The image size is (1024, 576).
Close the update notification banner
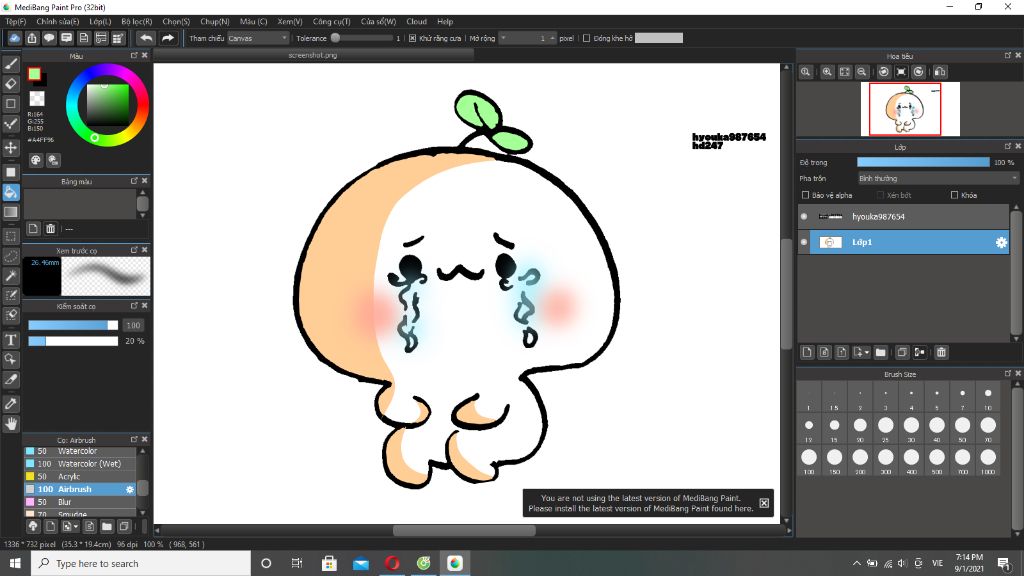coord(764,503)
